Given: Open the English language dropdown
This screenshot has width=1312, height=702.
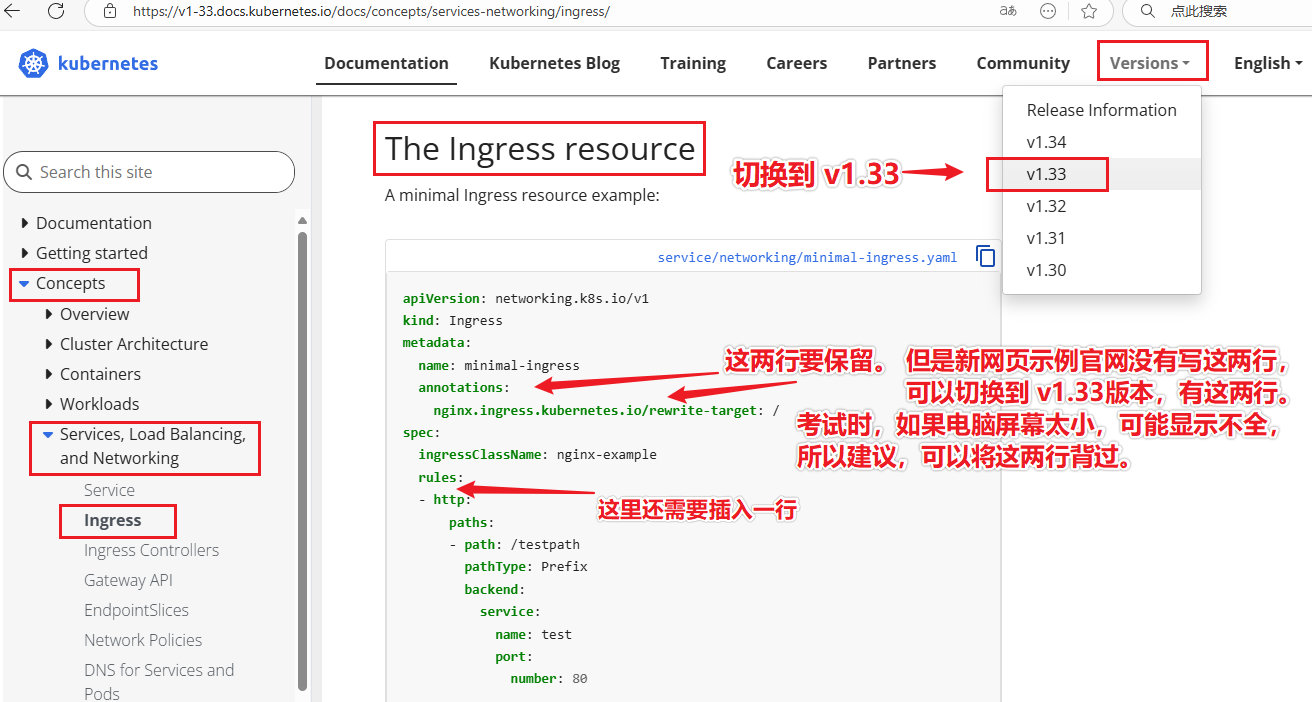Looking at the screenshot, I should click(x=1266, y=62).
